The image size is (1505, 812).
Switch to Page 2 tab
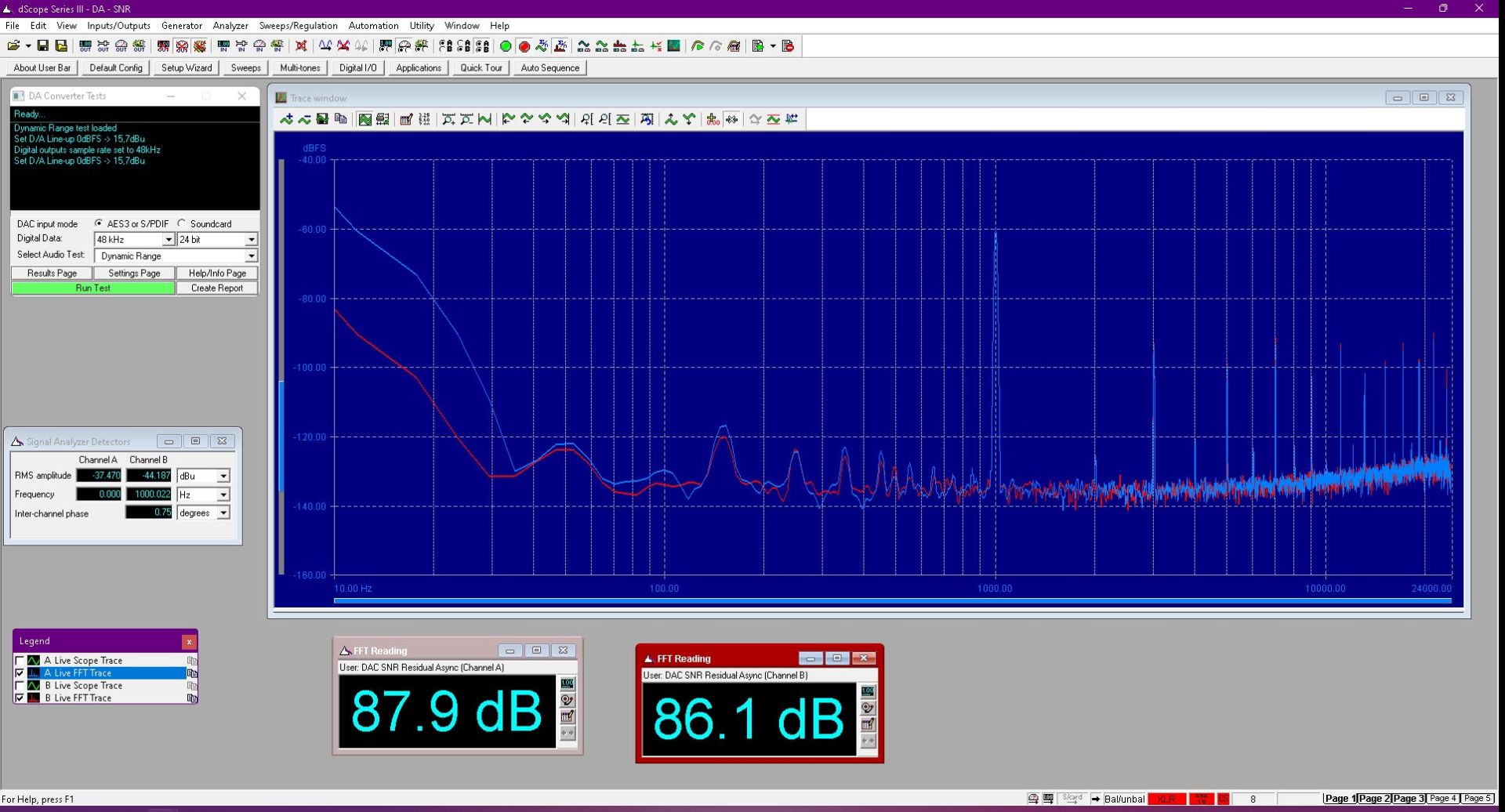[x=1374, y=799]
